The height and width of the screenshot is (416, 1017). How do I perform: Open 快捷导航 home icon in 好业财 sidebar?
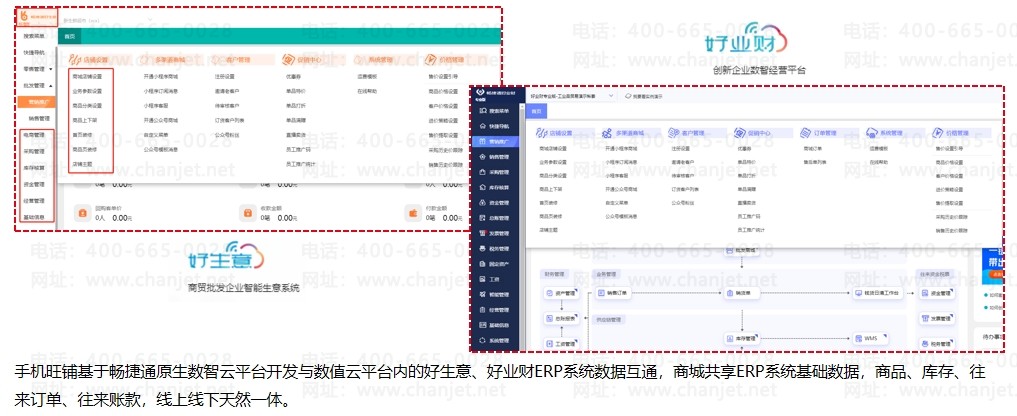[x=482, y=126]
